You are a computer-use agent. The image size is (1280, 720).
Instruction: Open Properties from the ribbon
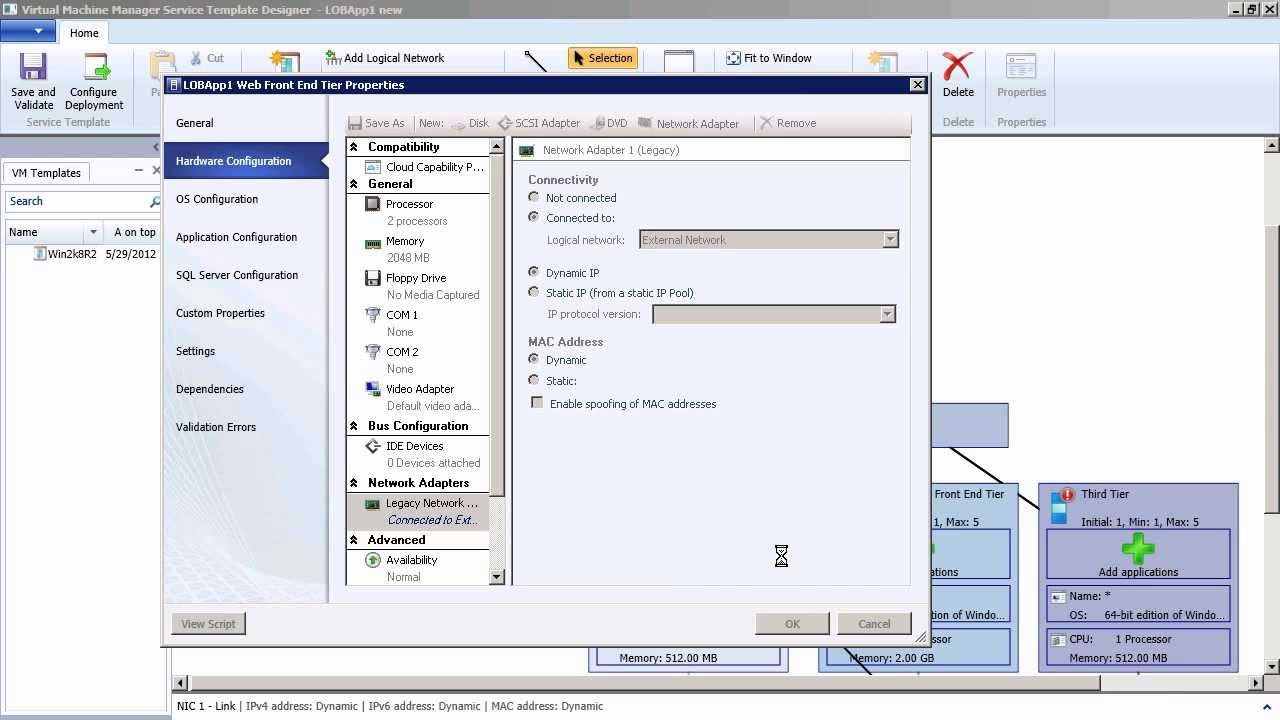coord(1021,75)
